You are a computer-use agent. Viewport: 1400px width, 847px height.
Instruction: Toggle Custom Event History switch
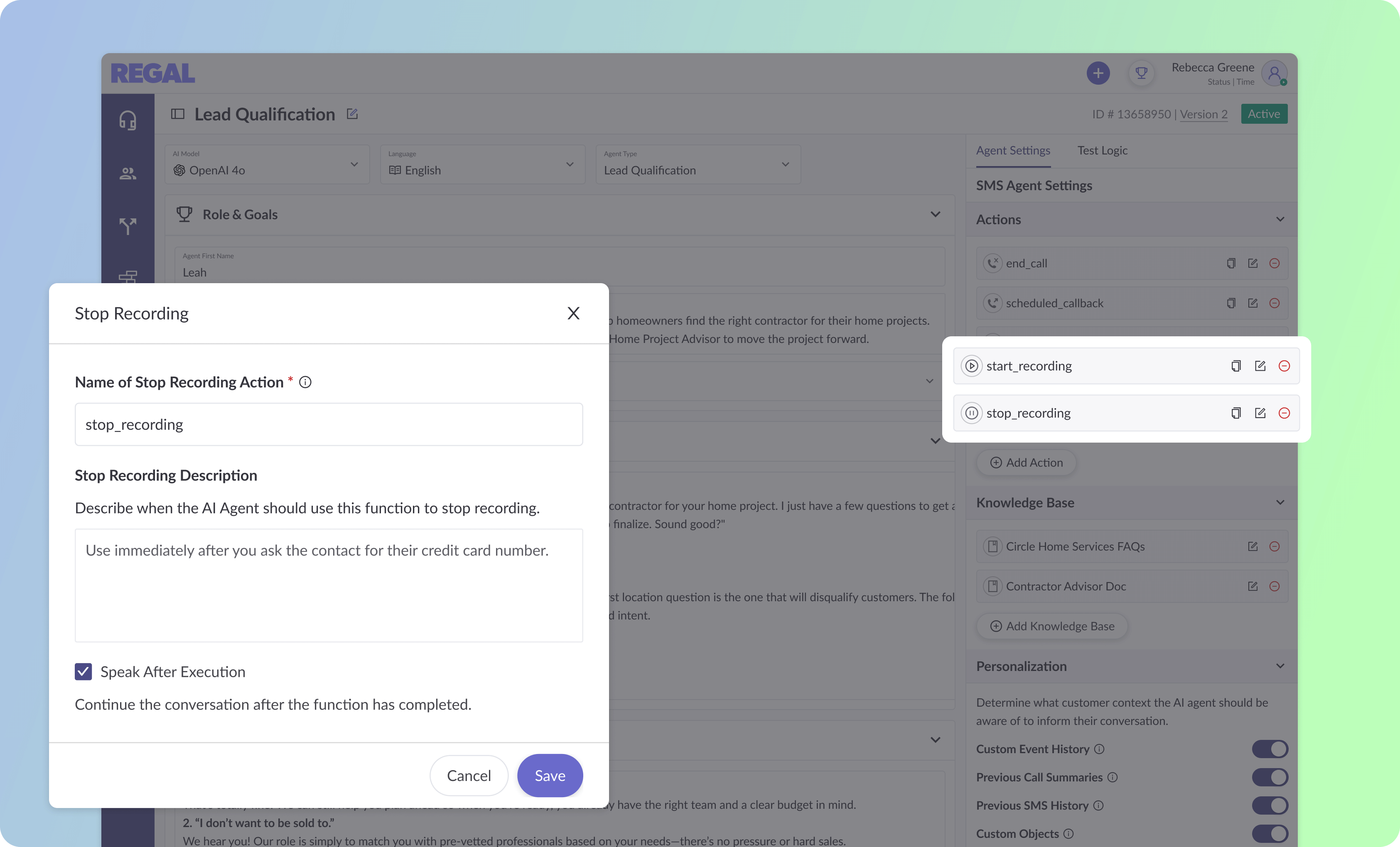(1270, 749)
